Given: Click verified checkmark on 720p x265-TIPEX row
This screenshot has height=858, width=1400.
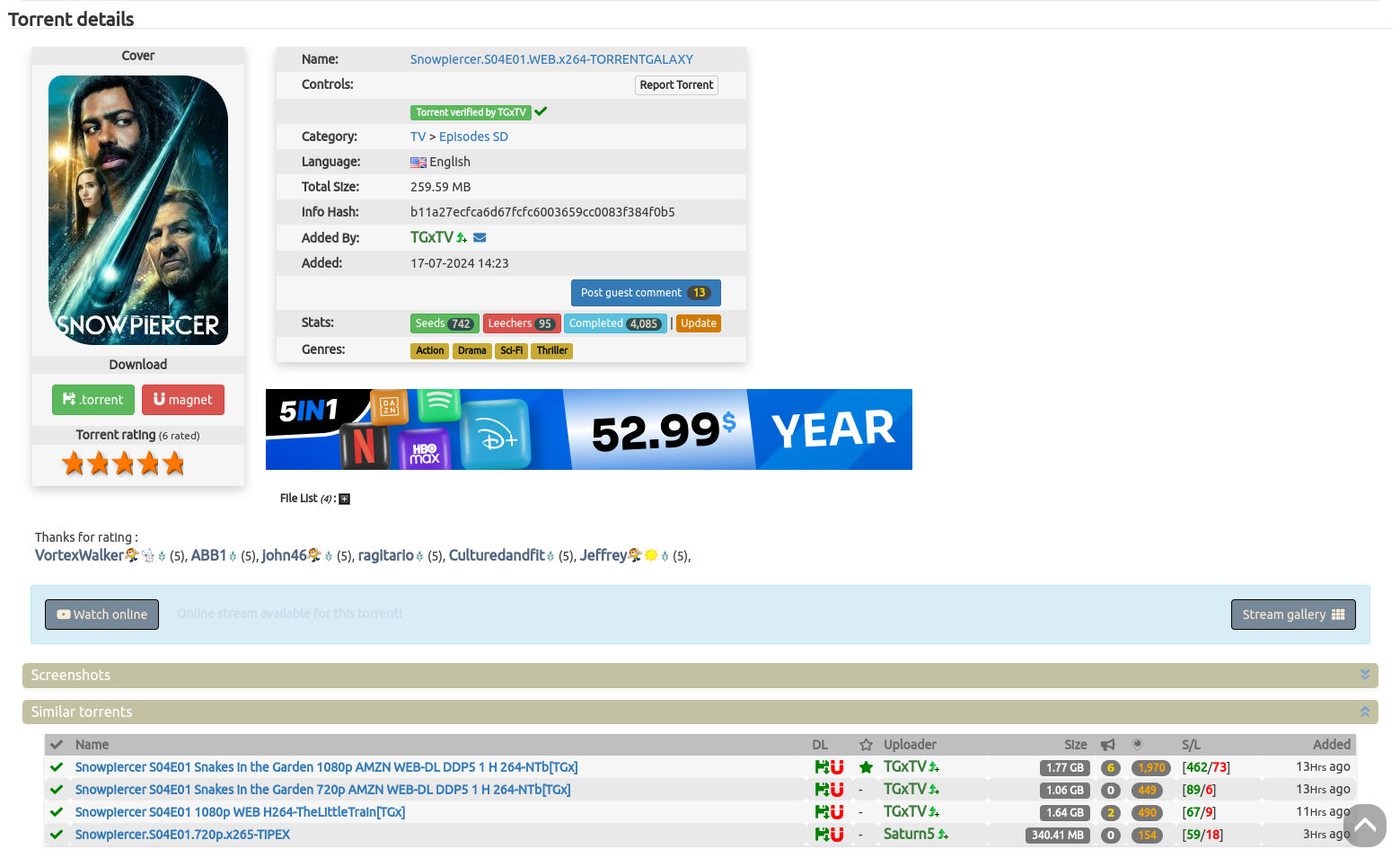Looking at the screenshot, I should (x=57, y=835).
